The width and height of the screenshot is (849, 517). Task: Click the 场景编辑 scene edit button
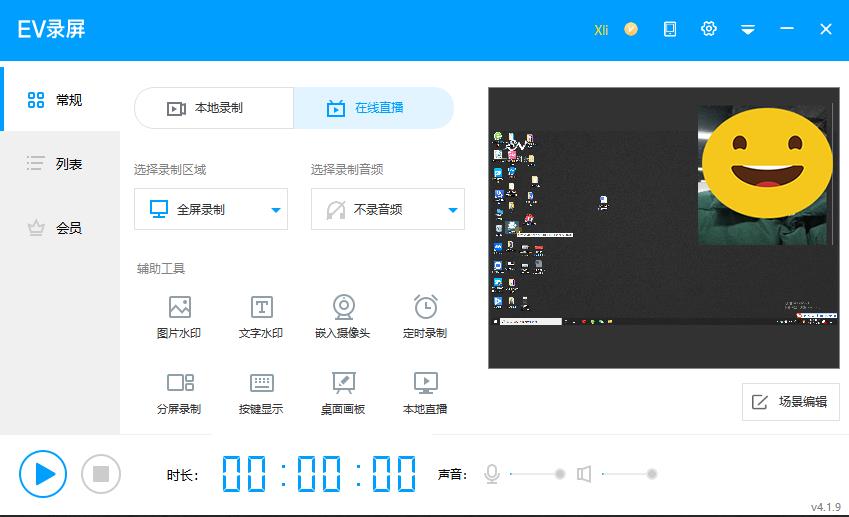791,402
